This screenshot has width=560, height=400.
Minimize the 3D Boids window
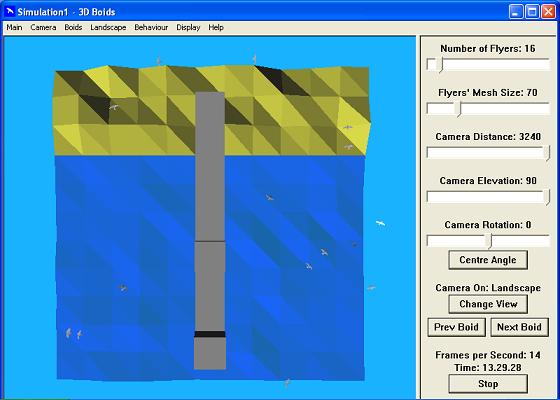click(515, 12)
